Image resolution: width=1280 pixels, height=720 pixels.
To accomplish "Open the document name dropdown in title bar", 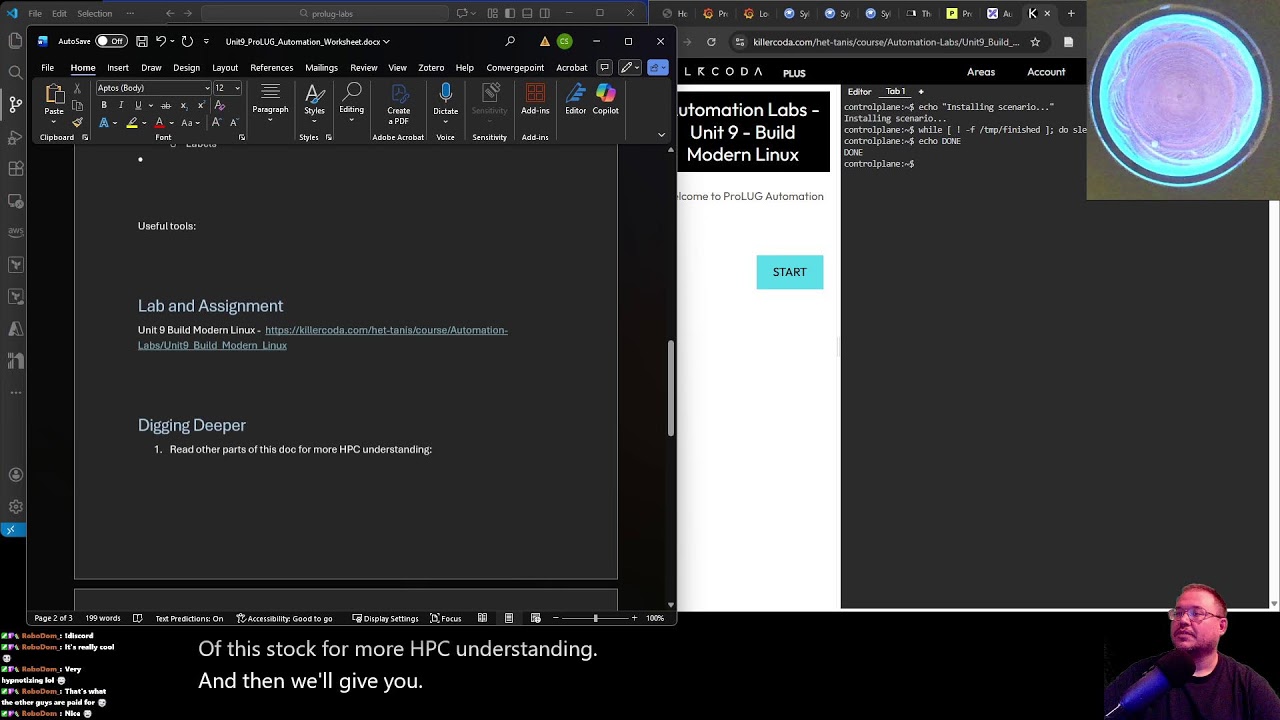I will point(386,41).
